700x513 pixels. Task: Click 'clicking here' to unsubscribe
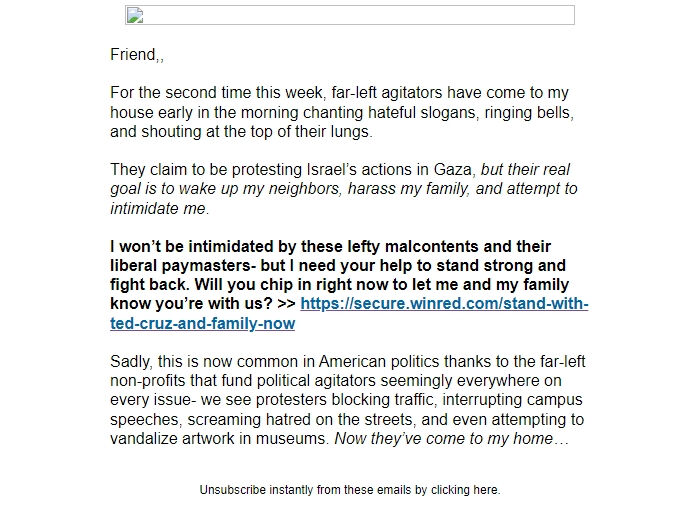(465, 490)
